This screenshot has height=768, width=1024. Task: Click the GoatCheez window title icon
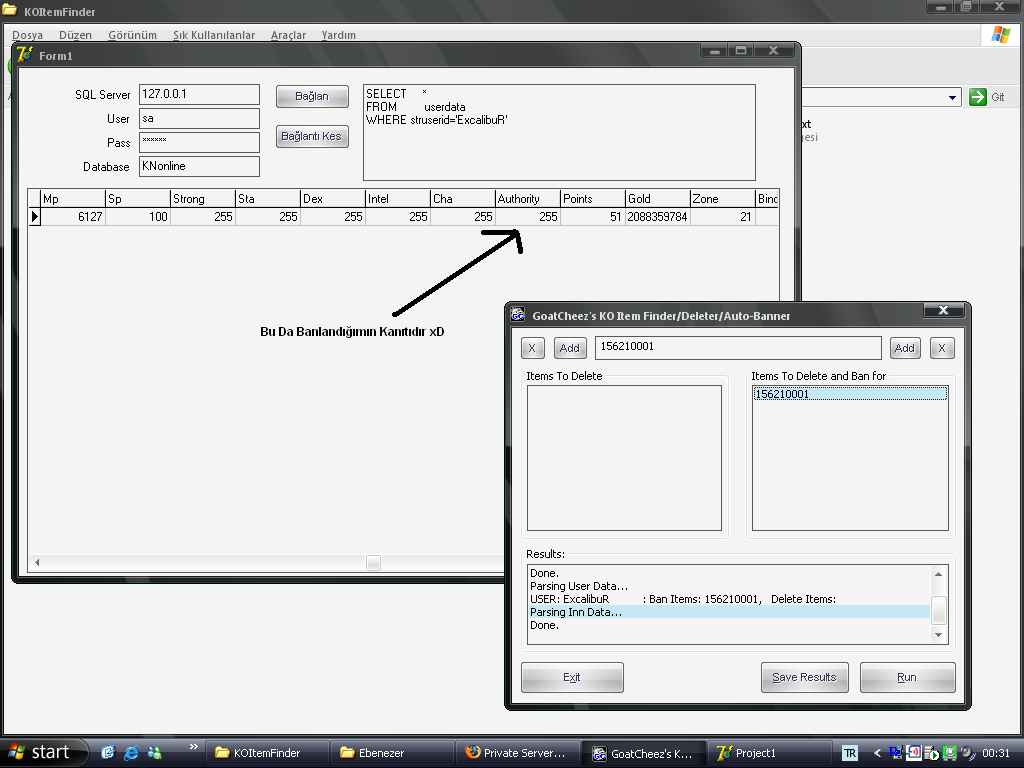tap(518, 315)
